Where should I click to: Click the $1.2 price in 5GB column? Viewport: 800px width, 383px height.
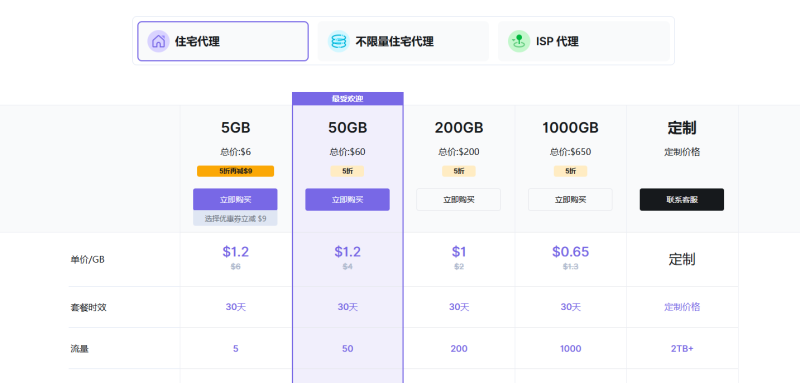[x=236, y=251]
